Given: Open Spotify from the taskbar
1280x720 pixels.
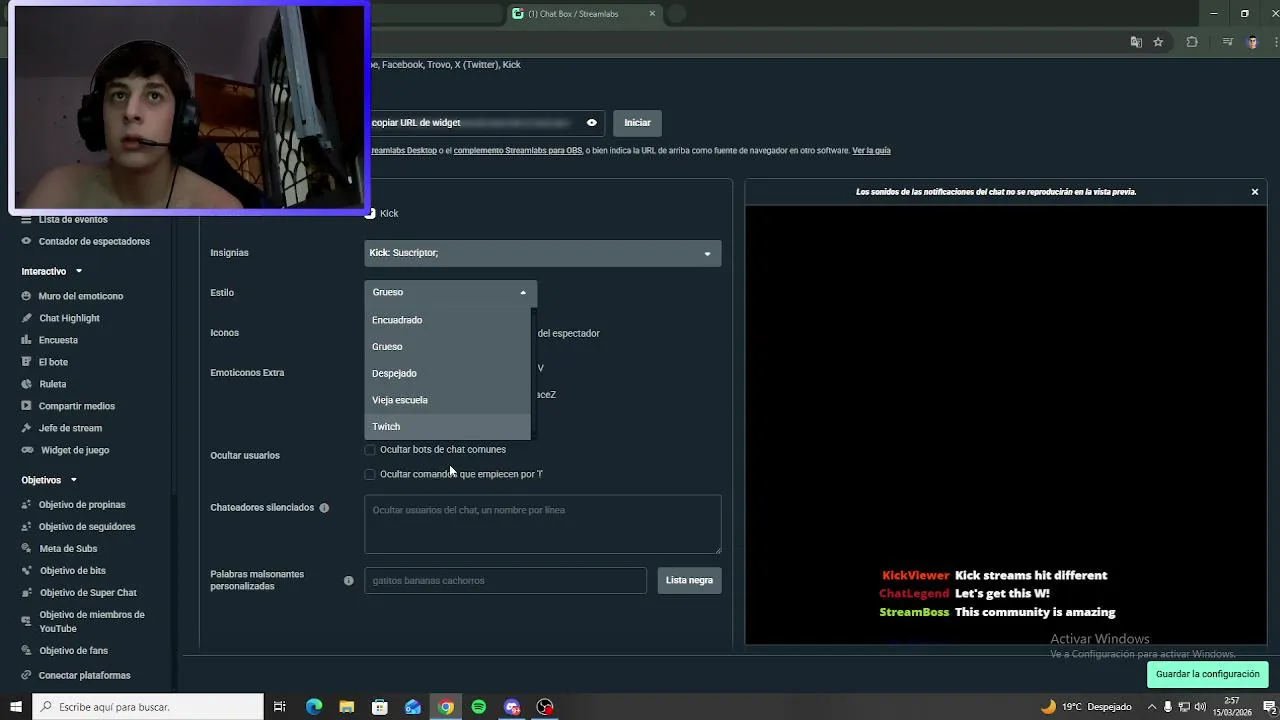Looking at the screenshot, I should (x=479, y=707).
